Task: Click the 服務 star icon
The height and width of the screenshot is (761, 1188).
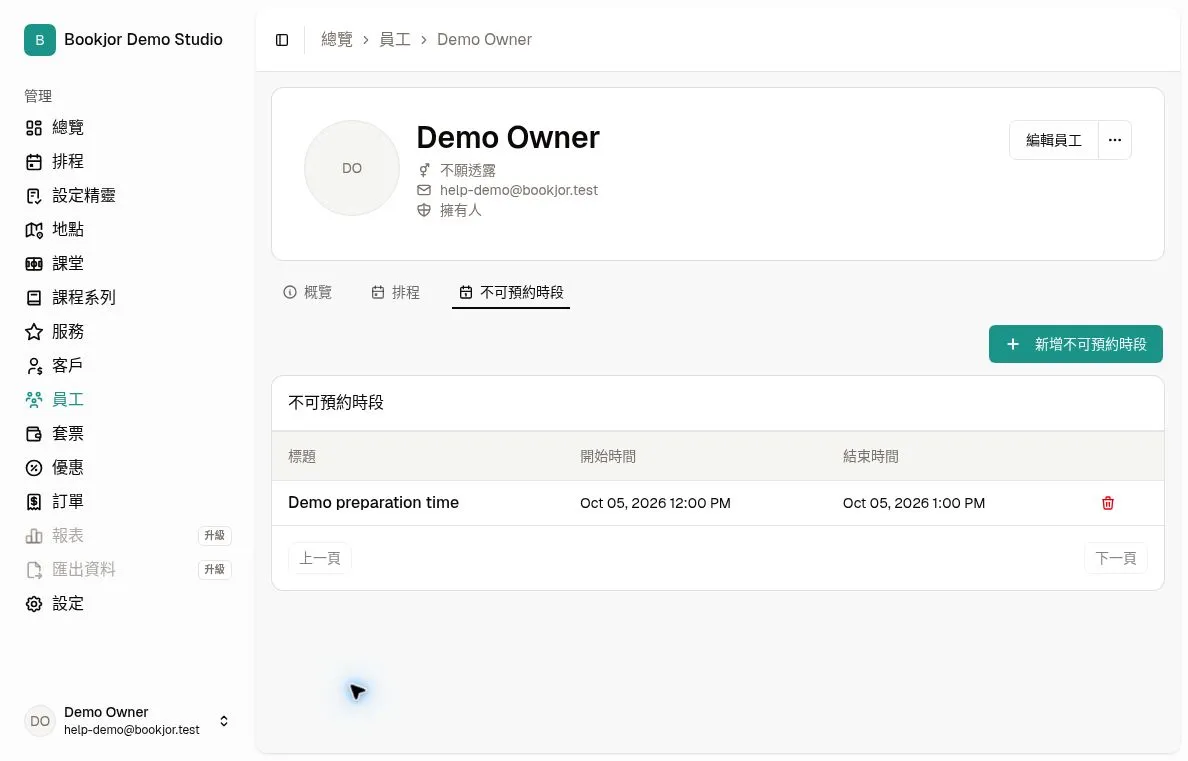Action: point(34,332)
